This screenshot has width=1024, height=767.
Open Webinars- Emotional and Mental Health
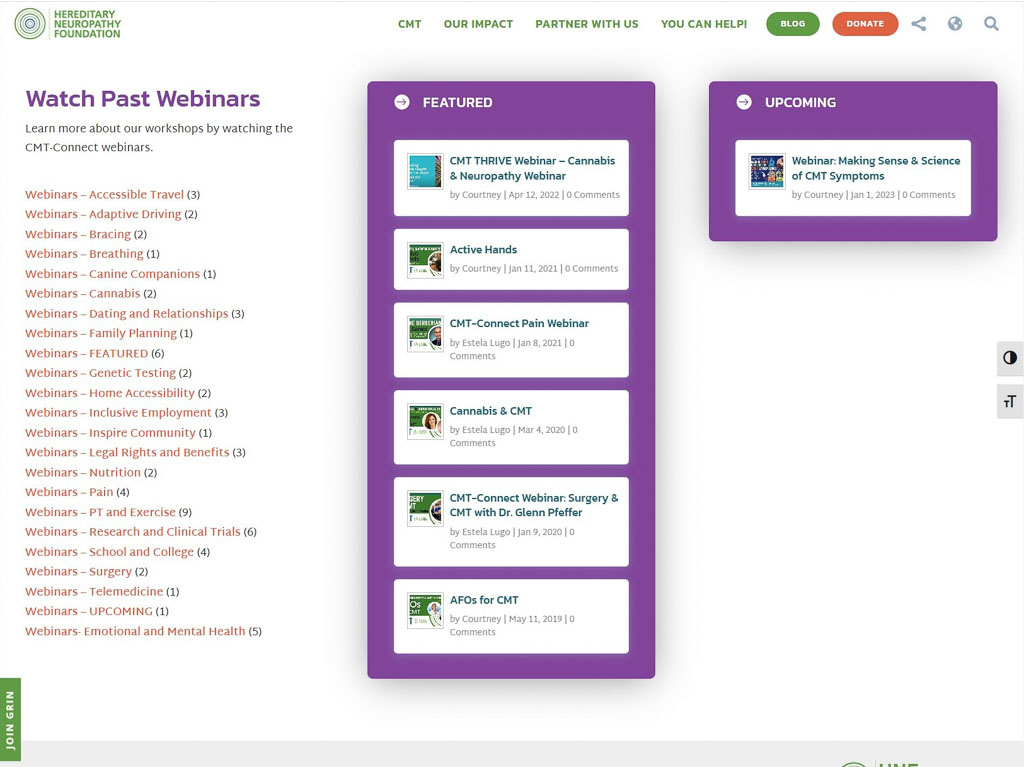click(135, 631)
